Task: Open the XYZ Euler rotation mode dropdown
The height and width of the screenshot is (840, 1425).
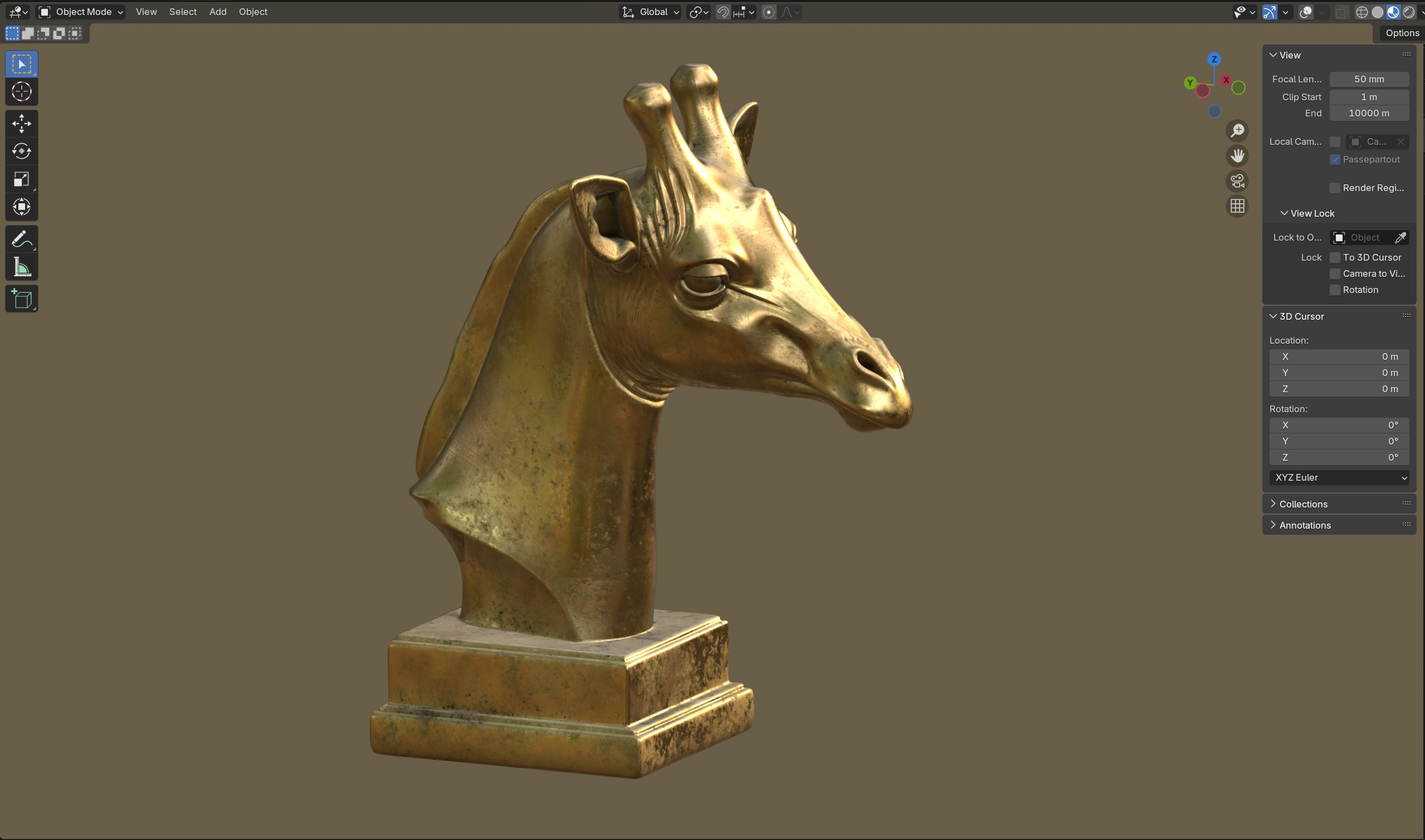Action: pos(1339,478)
